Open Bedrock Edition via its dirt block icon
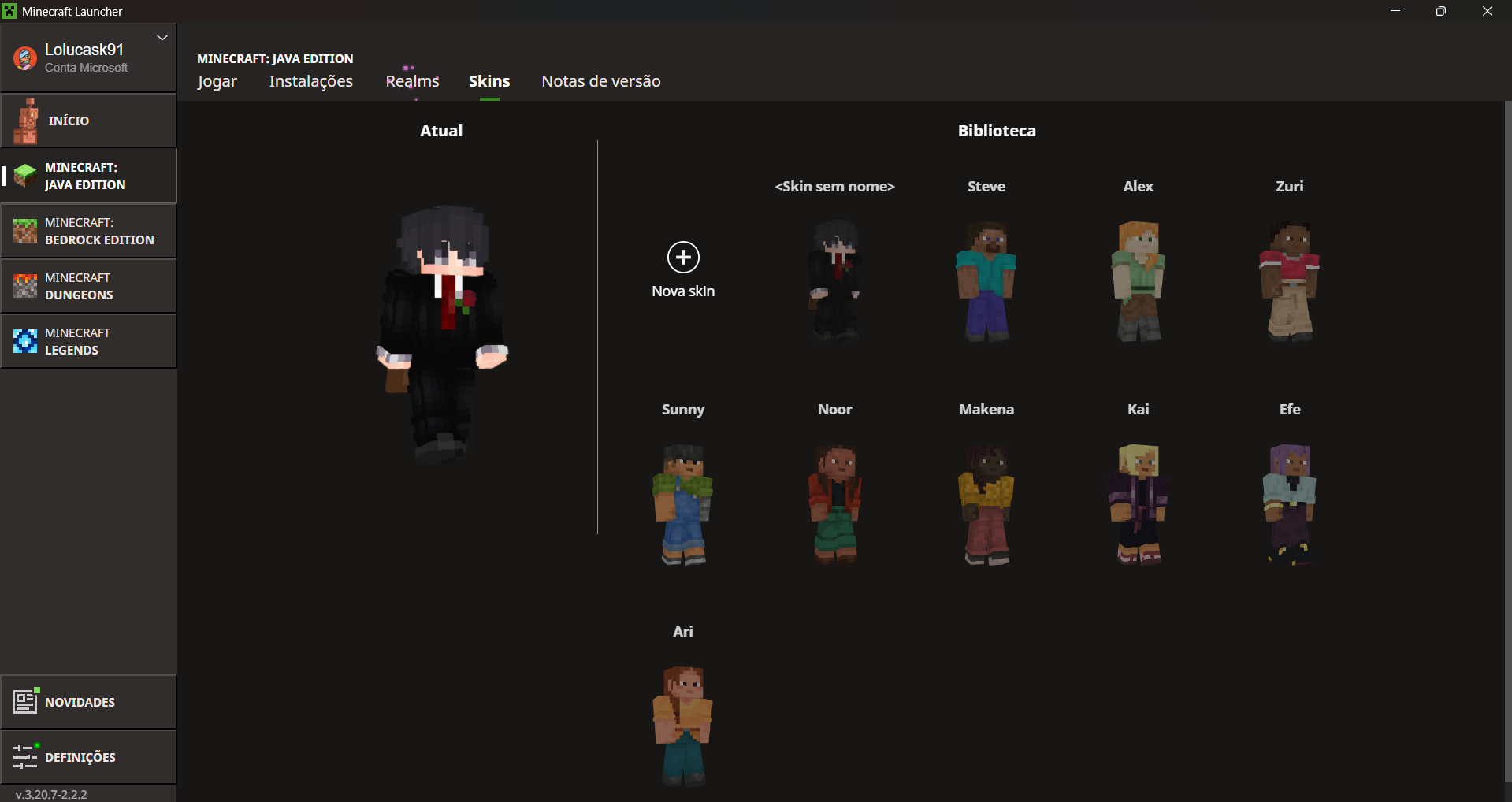1512x802 pixels. tap(25, 231)
